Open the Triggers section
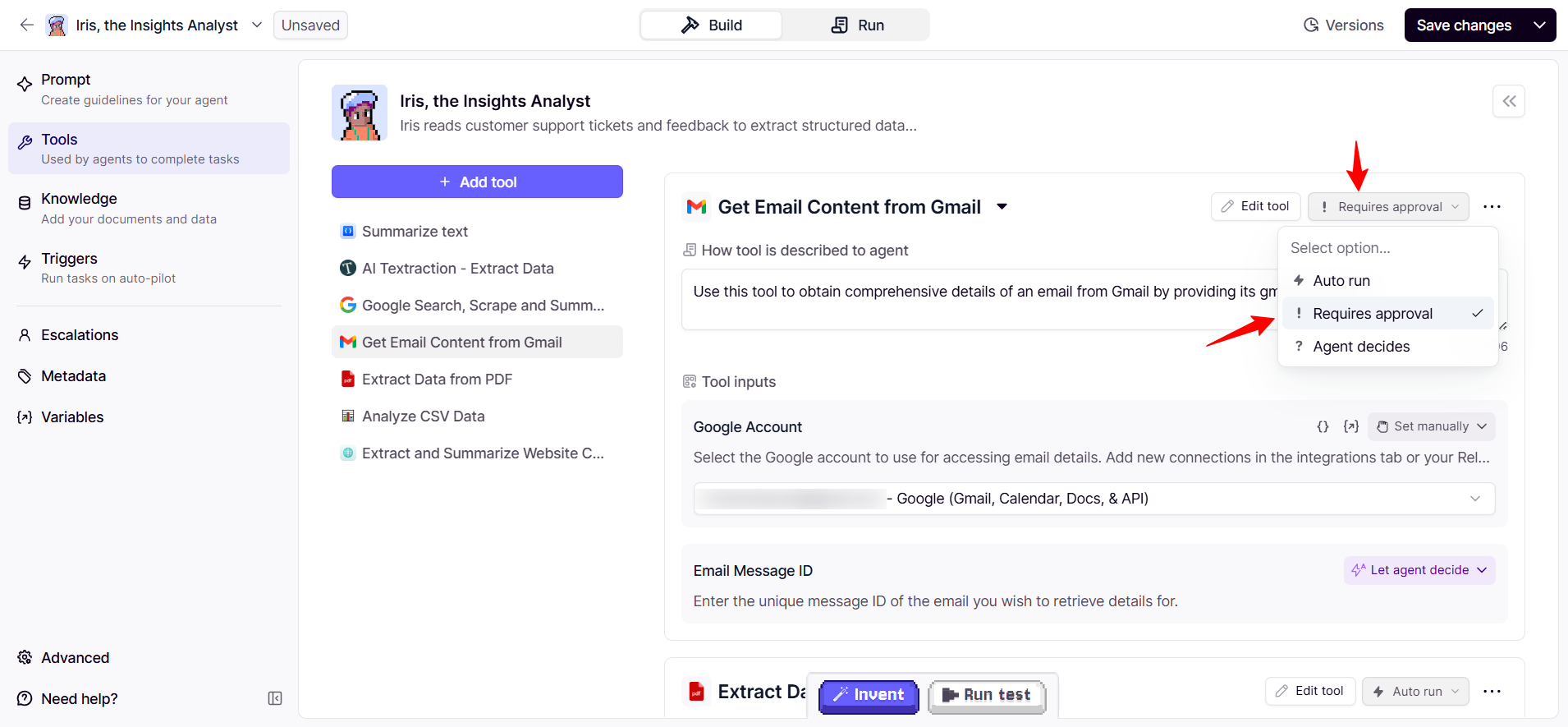This screenshot has height=727, width=1568. [149, 268]
